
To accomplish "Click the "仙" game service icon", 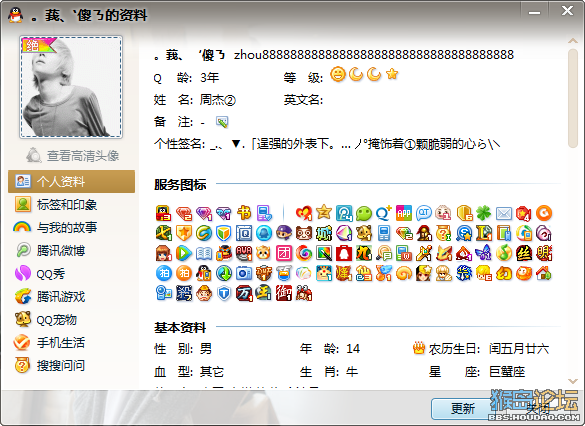I will (x=364, y=273).
